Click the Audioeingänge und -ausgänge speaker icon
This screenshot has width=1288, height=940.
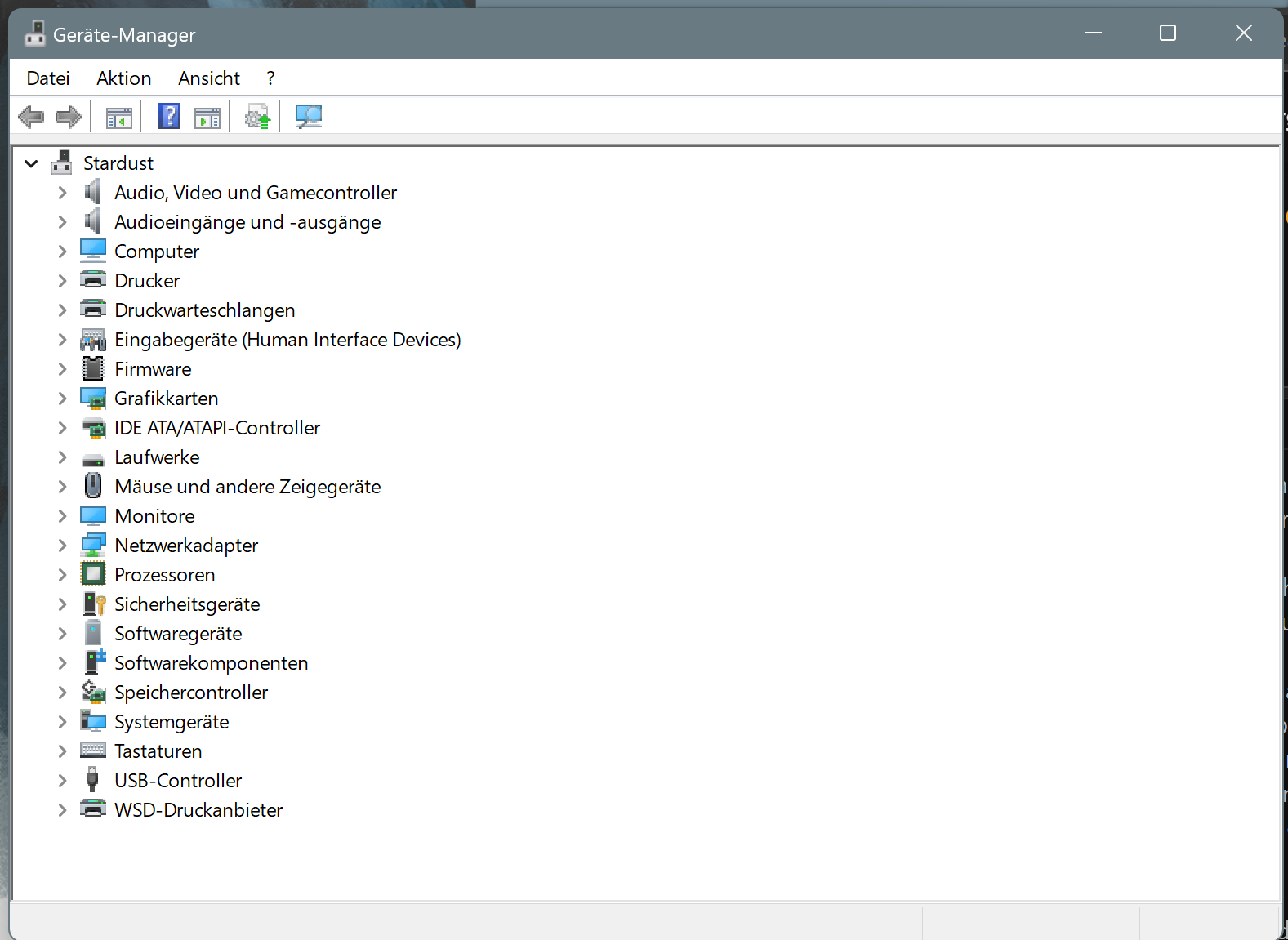pyautogui.click(x=93, y=221)
